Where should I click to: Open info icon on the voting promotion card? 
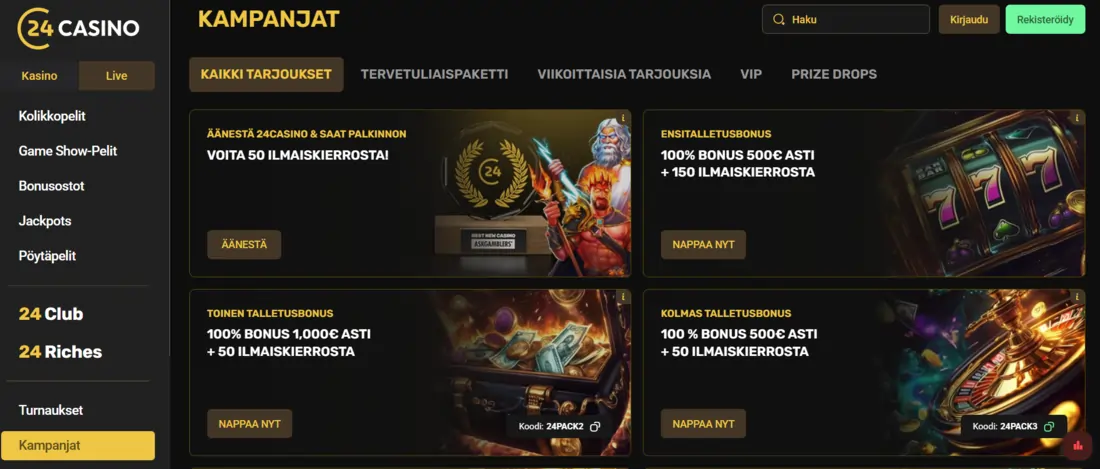click(623, 118)
